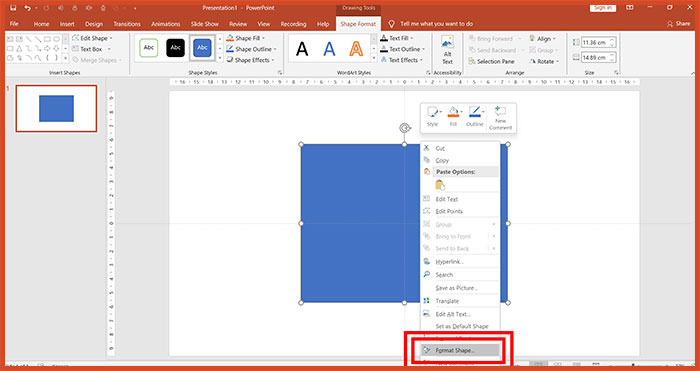Click the New Comment icon in mini toolbar
The image size is (700, 371).
tap(500, 117)
